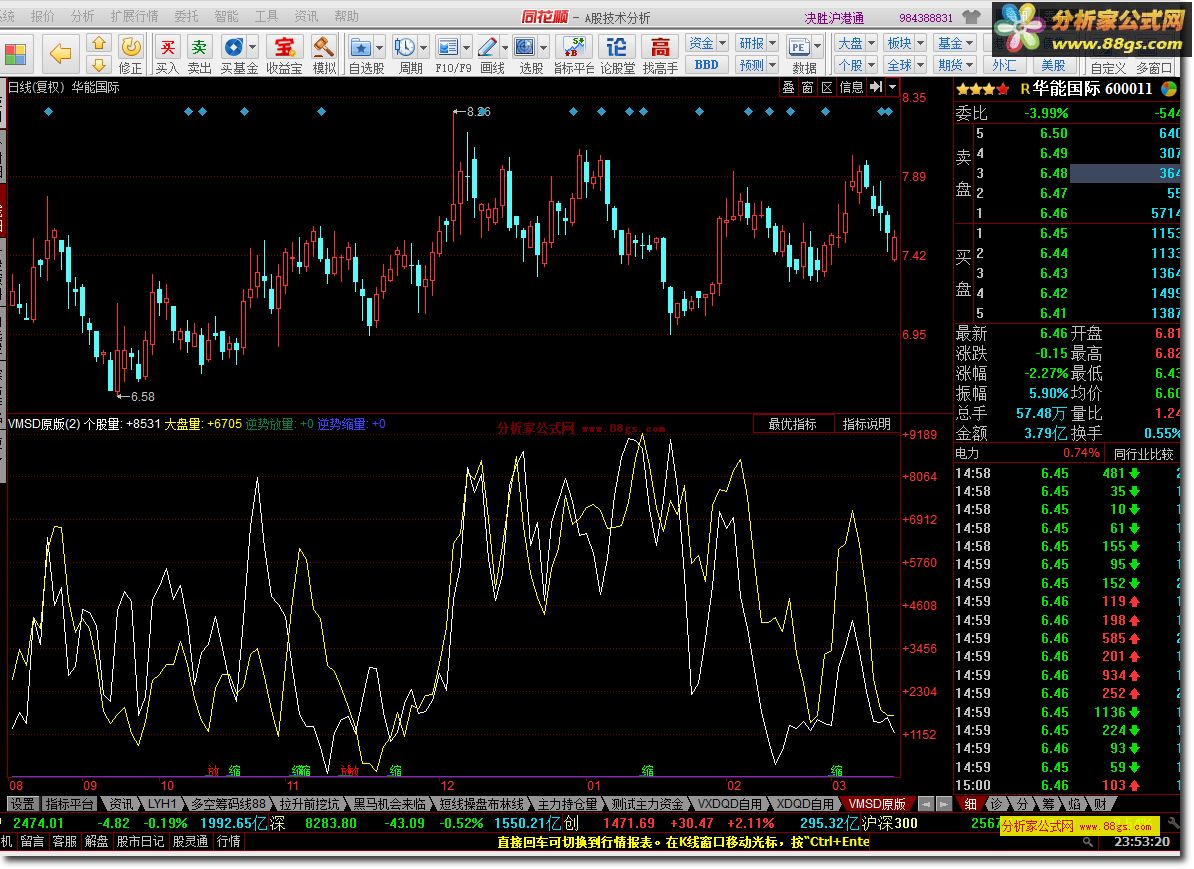Toggle the 信息 info panel button
The image size is (1194, 869).
point(851,88)
